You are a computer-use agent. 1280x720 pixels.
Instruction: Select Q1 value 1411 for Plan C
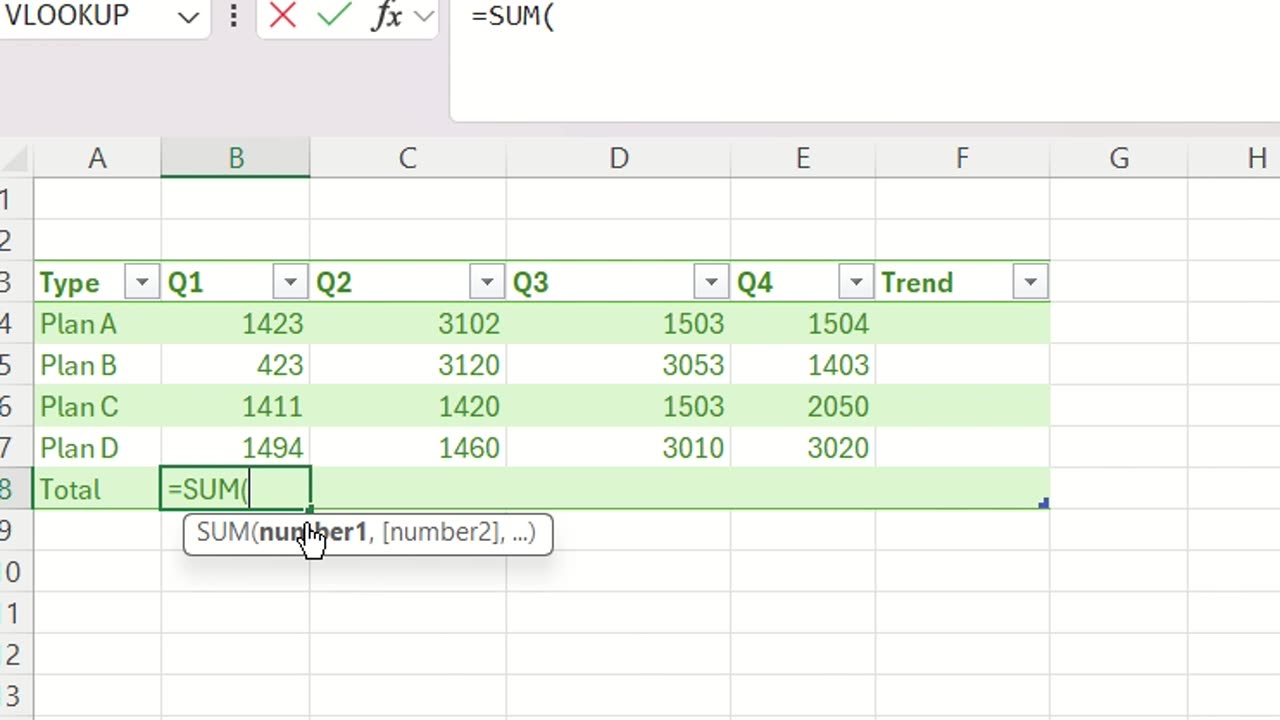coord(236,406)
